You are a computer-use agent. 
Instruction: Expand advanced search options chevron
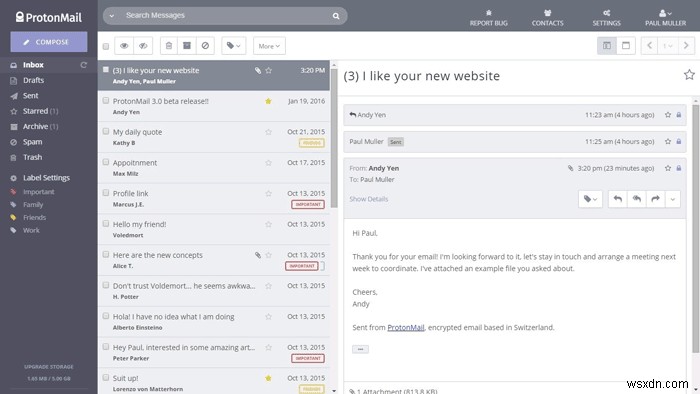(112, 16)
